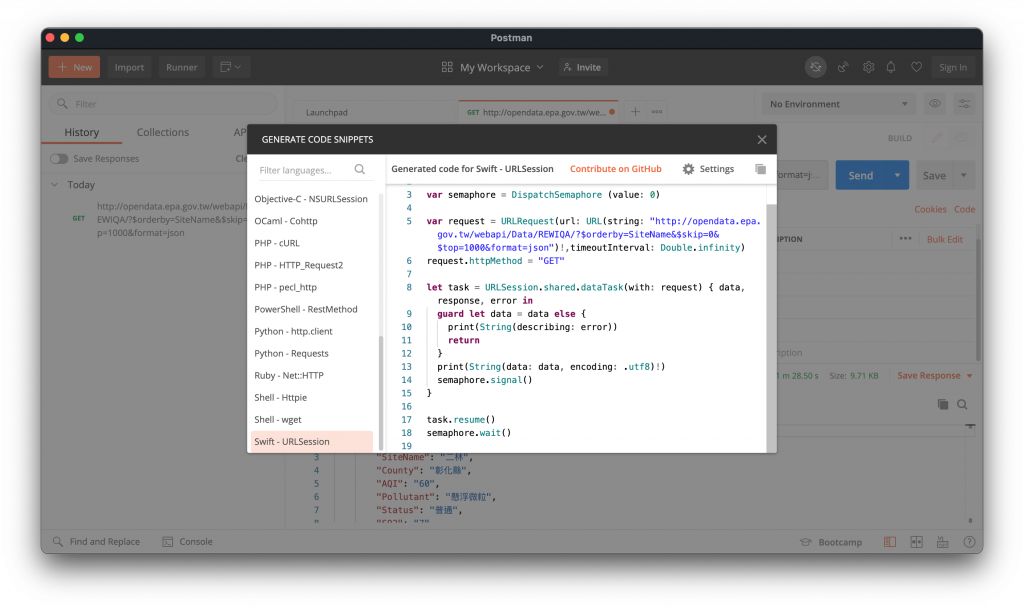Switch to two-pane view icon
The width and height of the screenshot is (1024, 608).
pyautogui.click(x=916, y=542)
